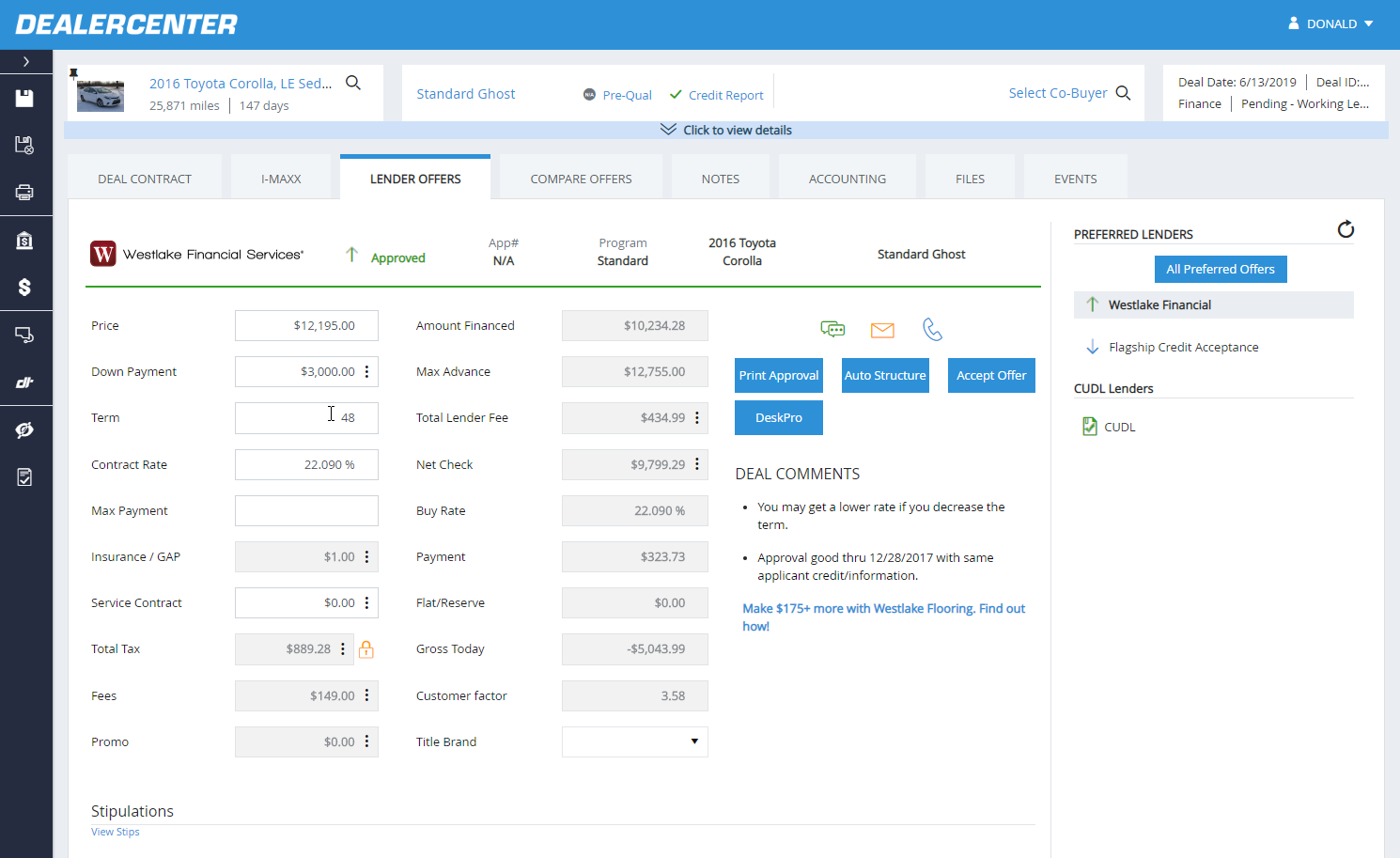Click the green chat message icon
The height and width of the screenshot is (858, 1400).
click(x=832, y=329)
